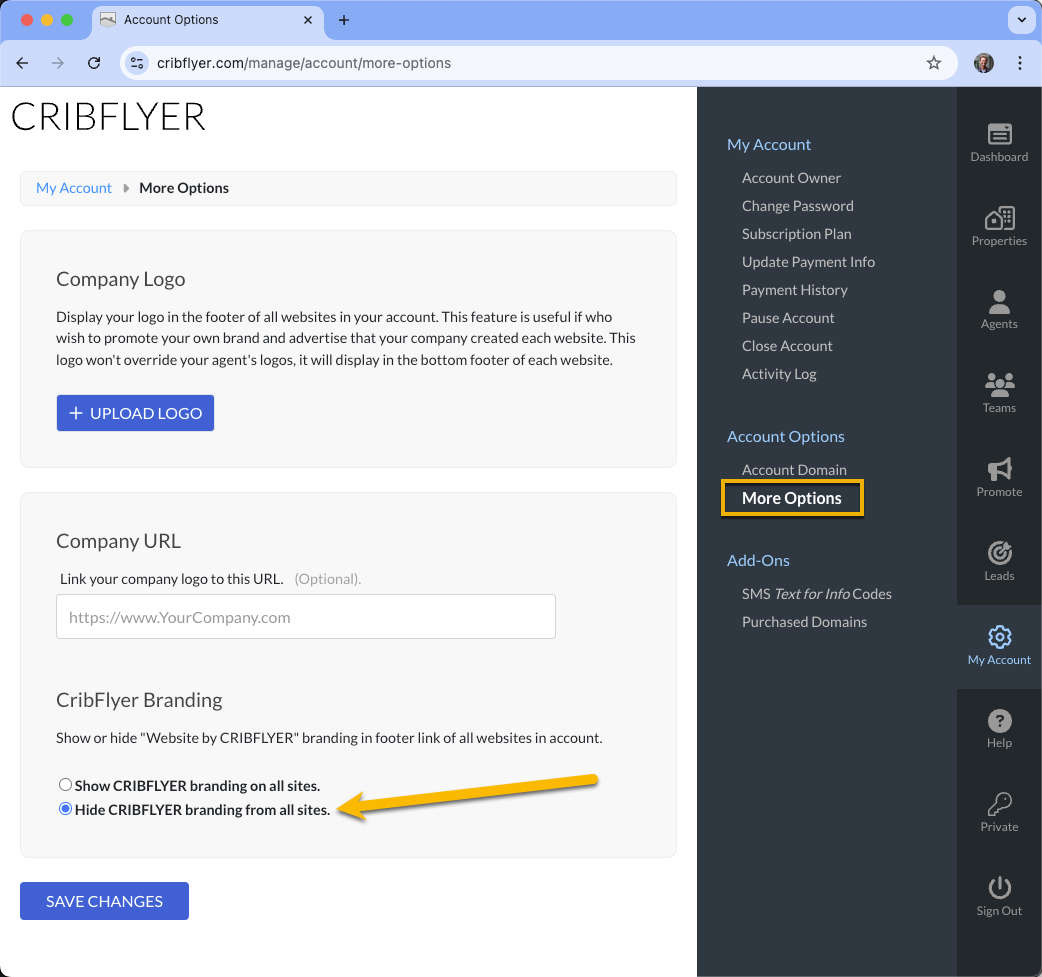Select Show CRIBFLYER branding on all sites
This screenshot has width=1042, height=977.
click(x=65, y=785)
